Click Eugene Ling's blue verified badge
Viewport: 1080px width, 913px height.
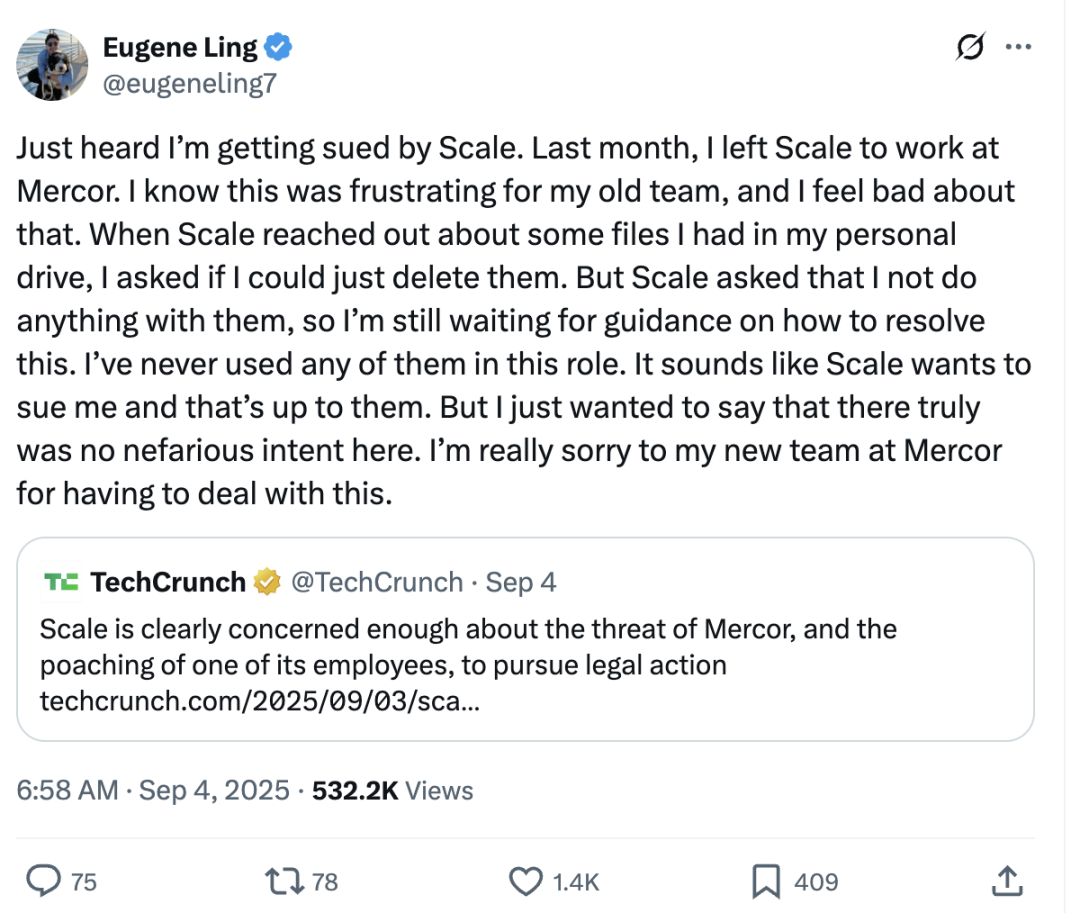[x=277, y=46]
